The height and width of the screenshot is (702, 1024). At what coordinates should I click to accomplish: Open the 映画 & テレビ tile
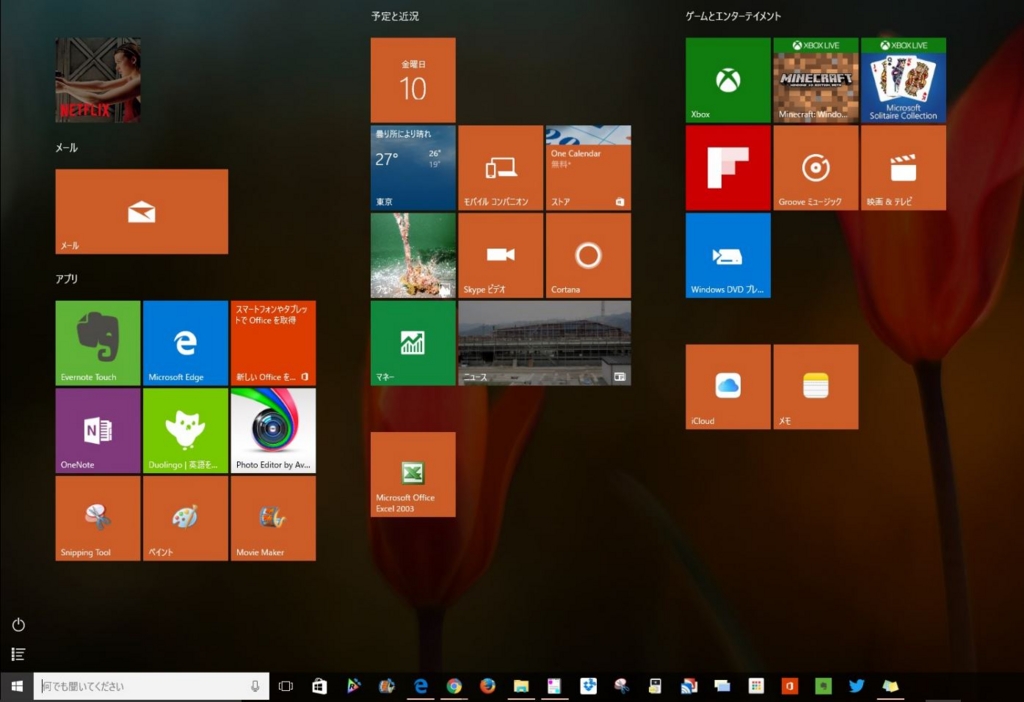[903, 168]
